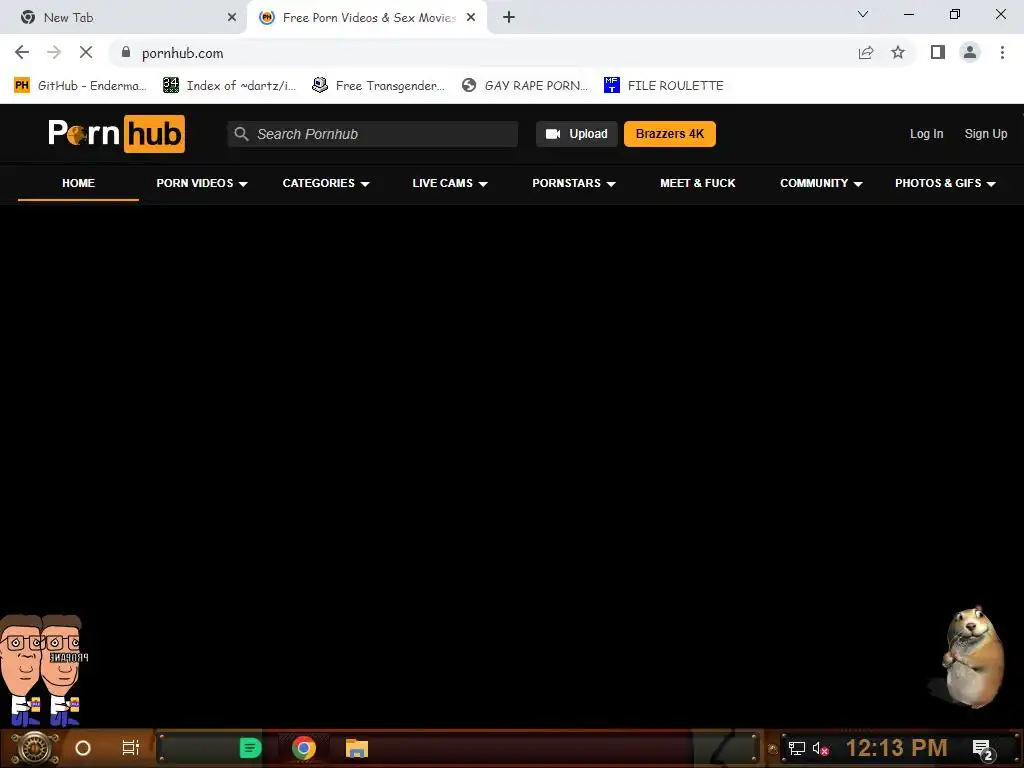Click the magnifier icon in the search box

pos(241,134)
